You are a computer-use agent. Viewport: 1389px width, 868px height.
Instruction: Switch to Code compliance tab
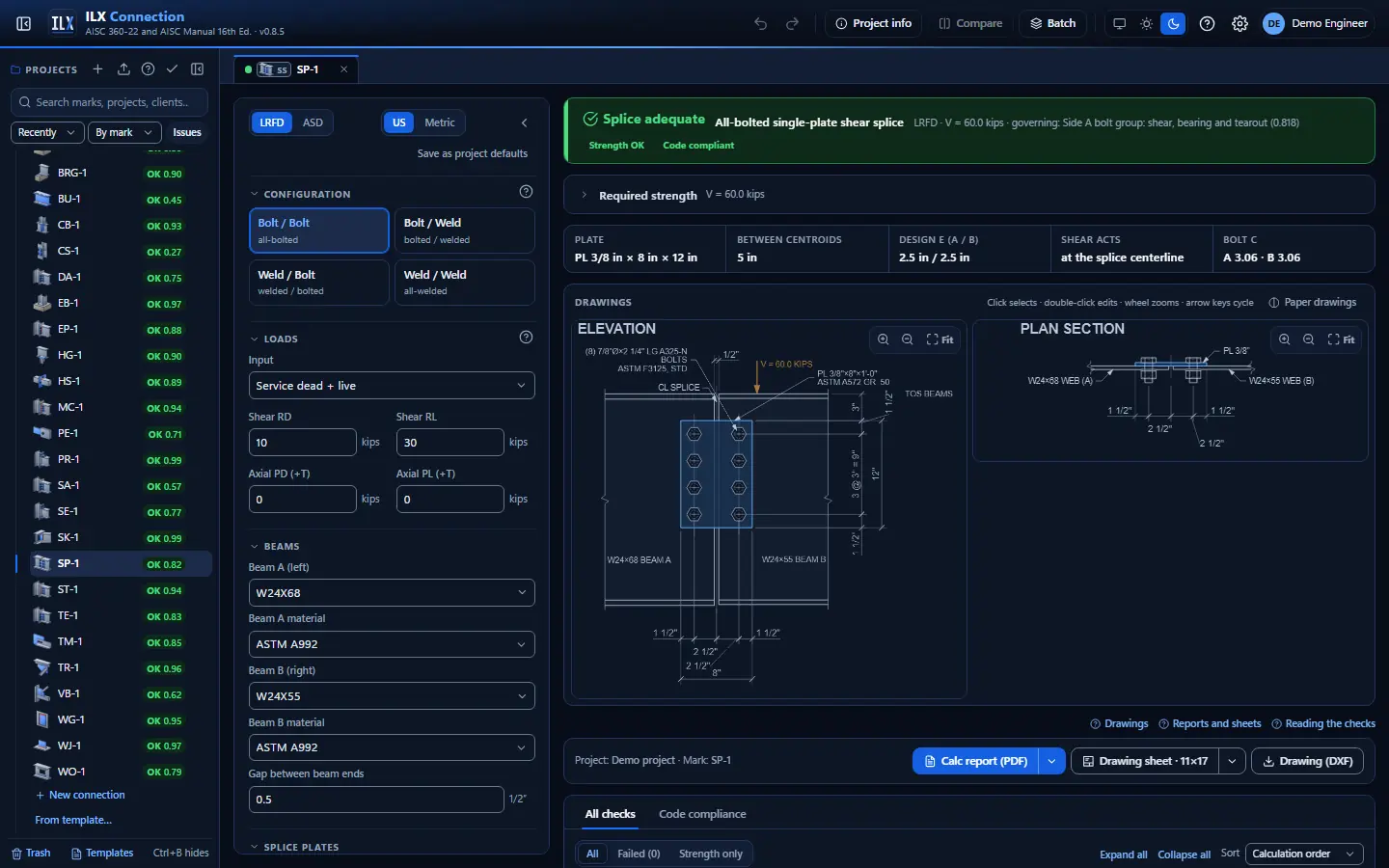[702, 814]
